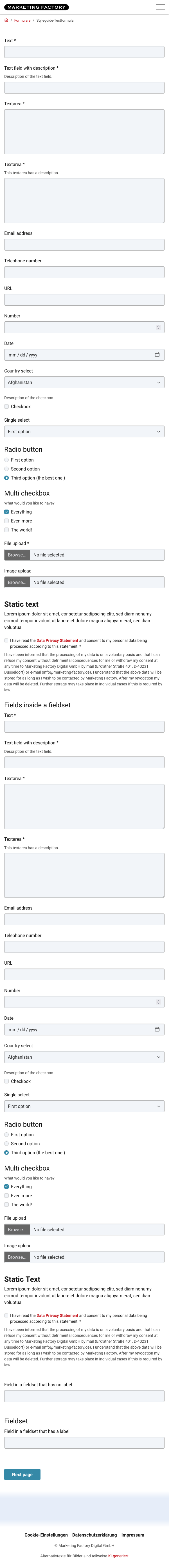
Task: Open Cookie-Einstellungen in footer
Action: click(46, 1535)
